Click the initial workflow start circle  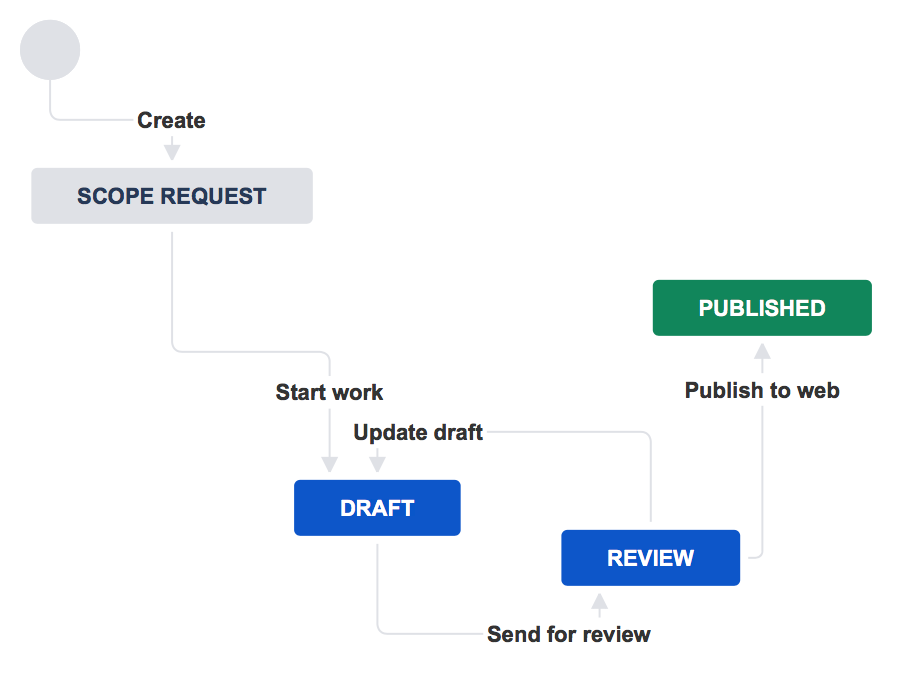pyautogui.click(x=49, y=49)
